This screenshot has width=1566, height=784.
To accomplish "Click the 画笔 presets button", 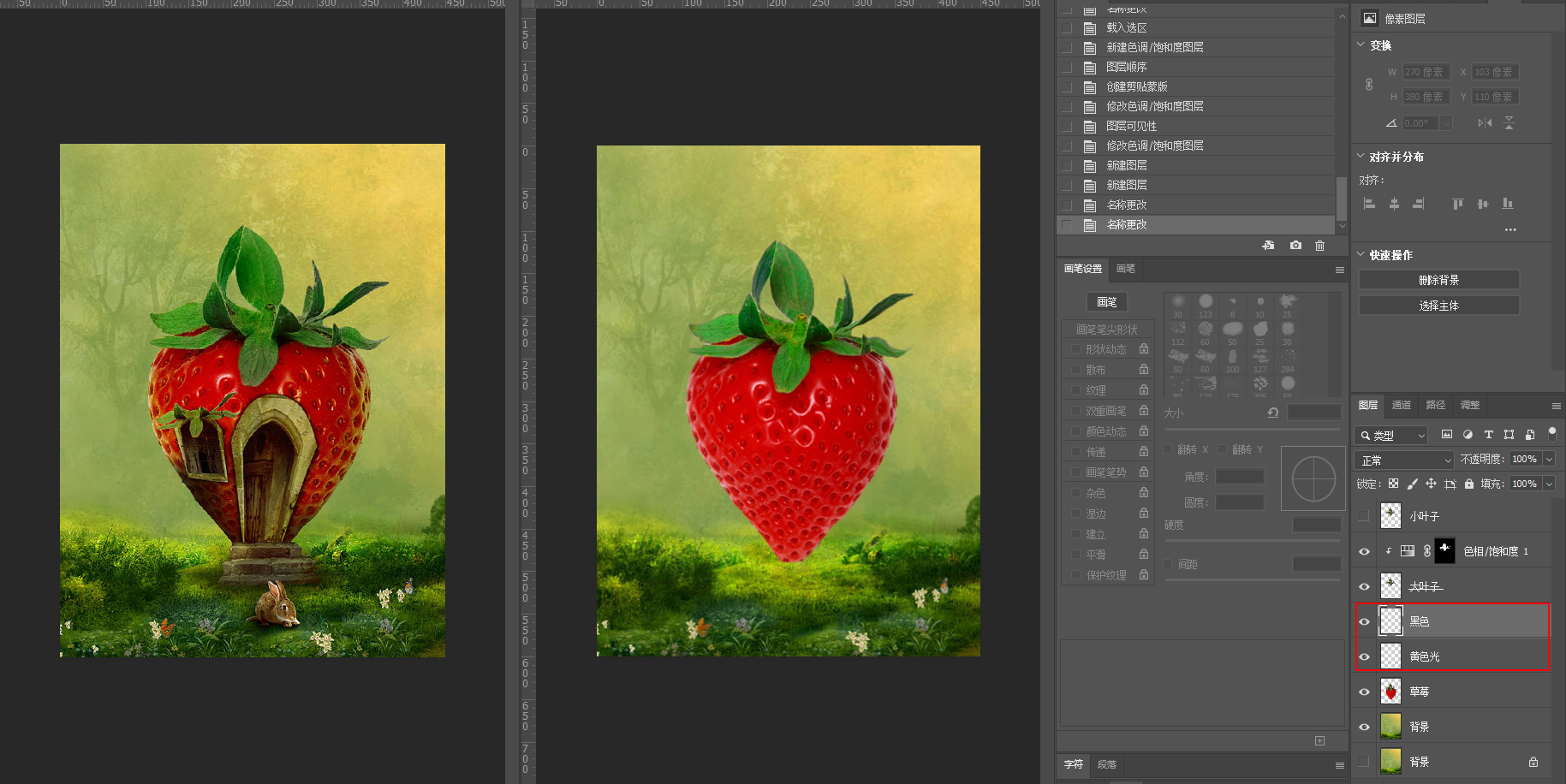I will pos(1107,302).
